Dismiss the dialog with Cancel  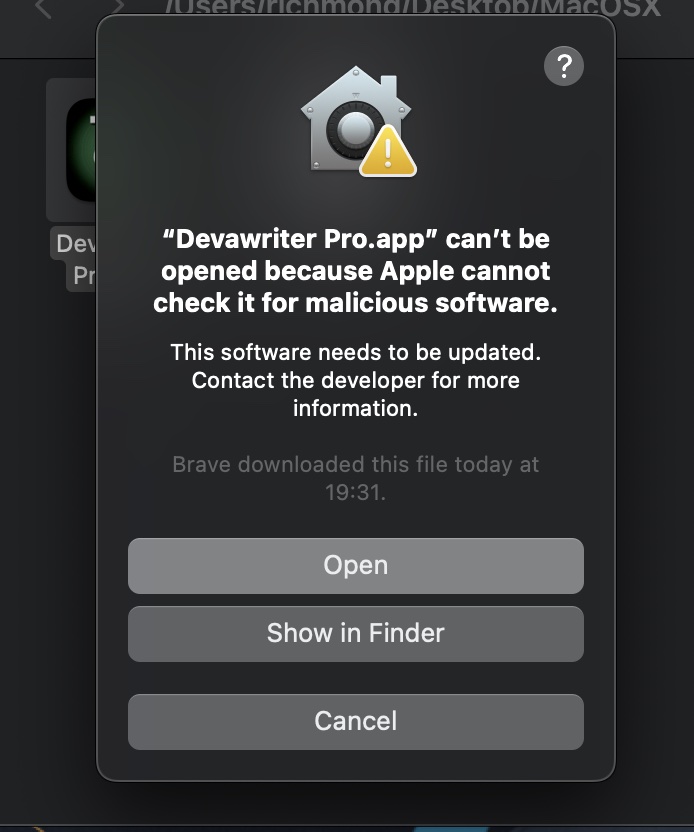355,722
